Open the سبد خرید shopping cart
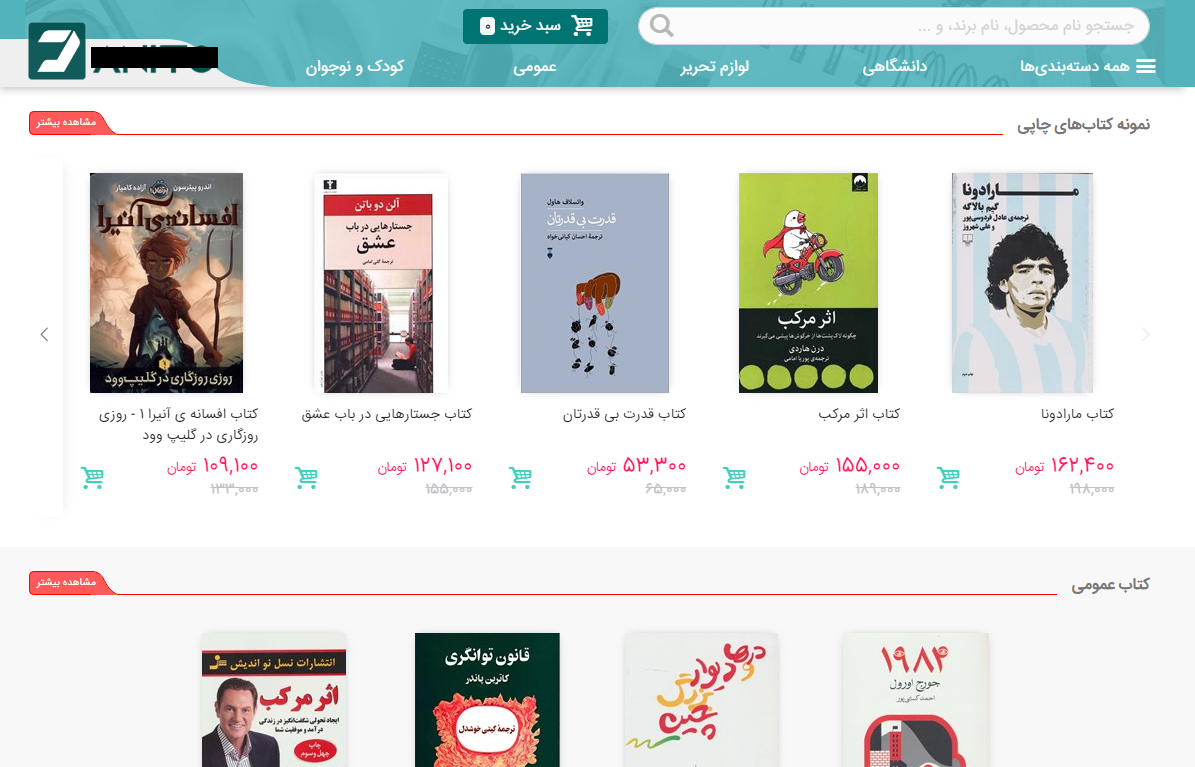The image size is (1195, 767). pos(535,26)
